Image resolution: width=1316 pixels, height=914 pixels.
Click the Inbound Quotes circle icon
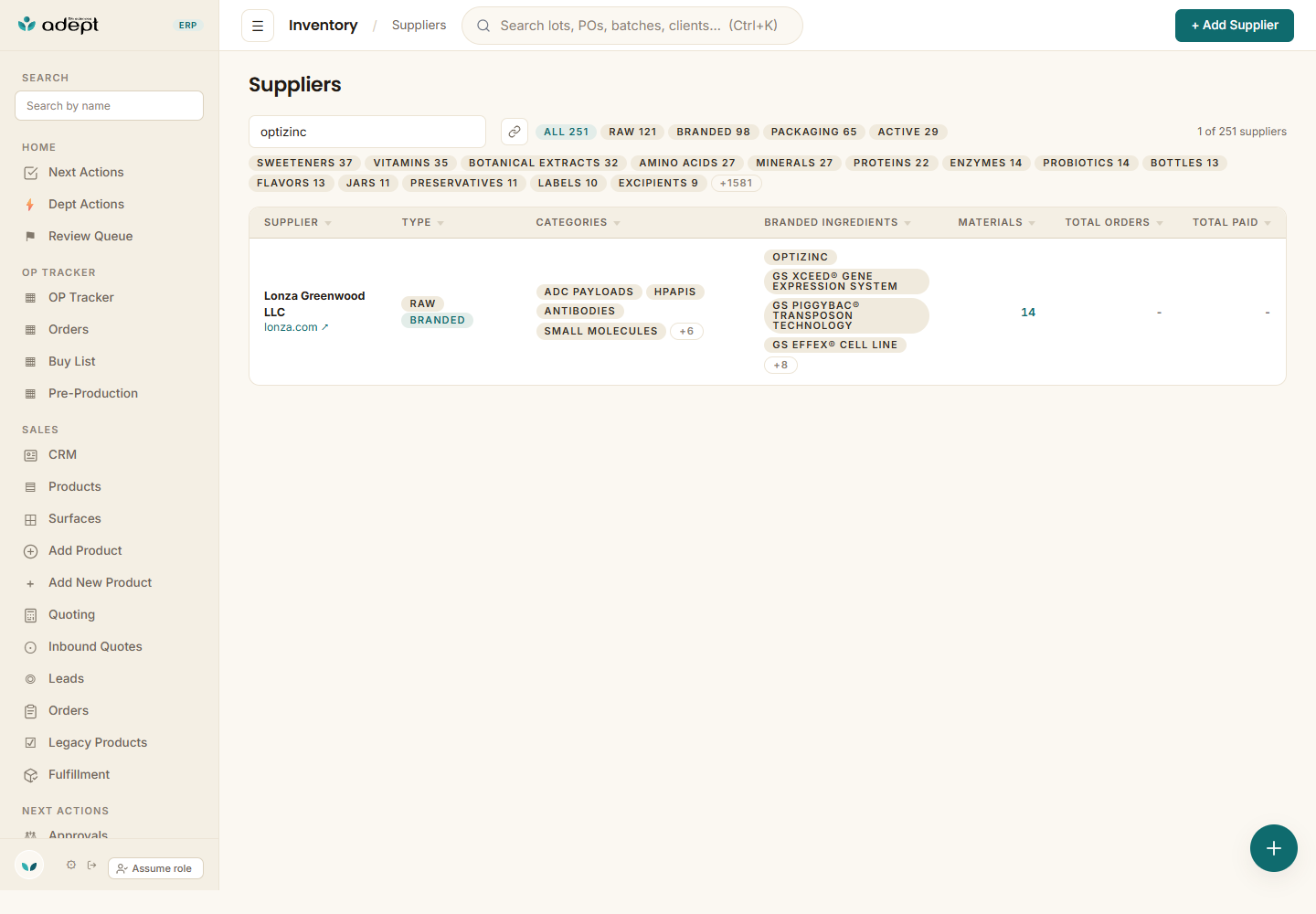coord(30,647)
